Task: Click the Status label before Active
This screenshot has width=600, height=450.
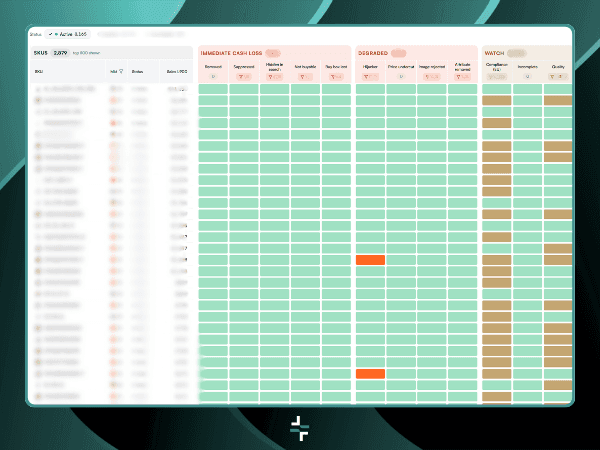Action: point(35,34)
